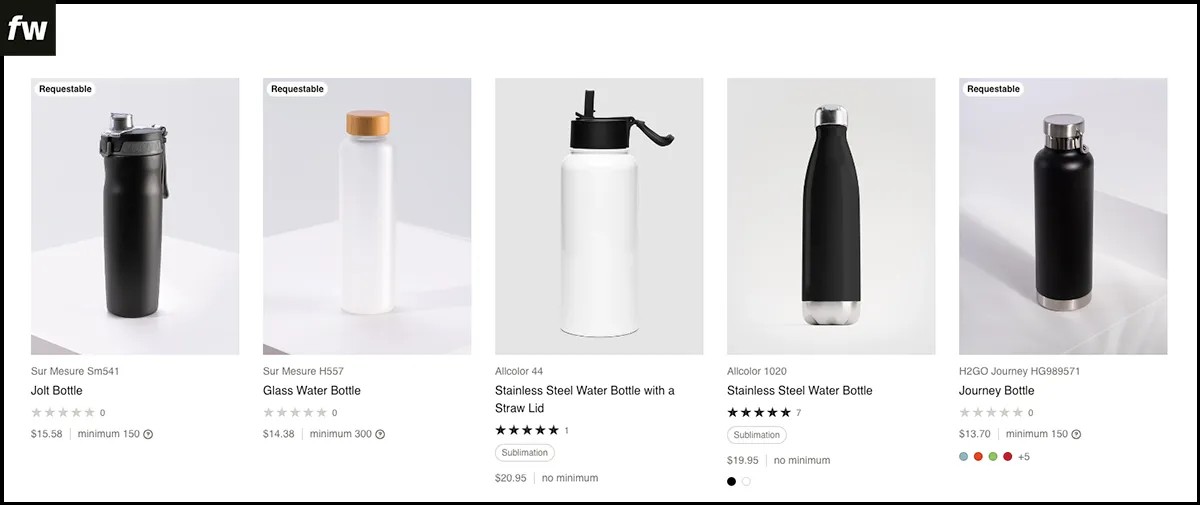Image resolution: width=1200 pixels, height=505 pixels.
Task: Click star rating of Journey Bottle
Action: (x=991, y=412)
